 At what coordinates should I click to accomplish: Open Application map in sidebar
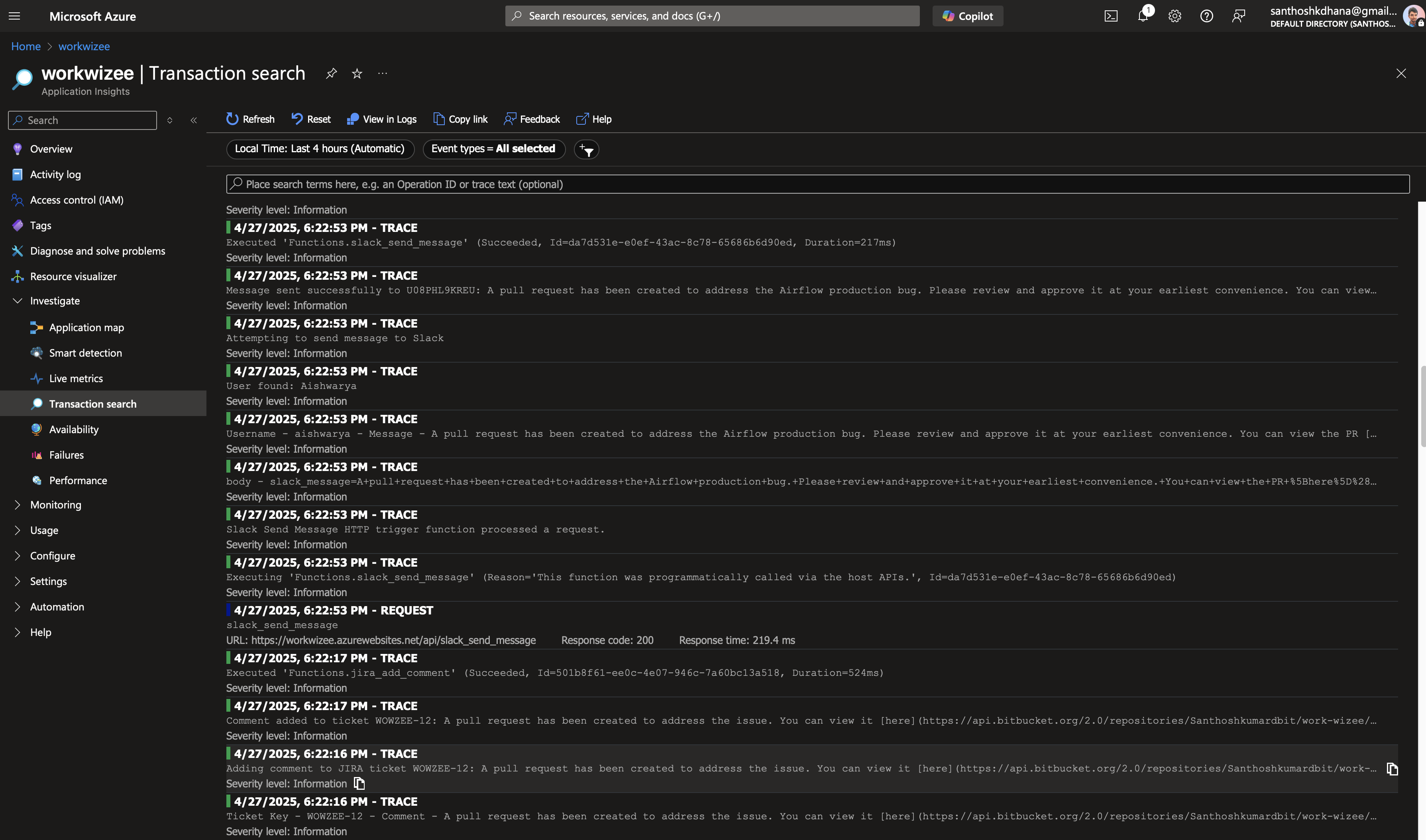[x=86, y=327]
